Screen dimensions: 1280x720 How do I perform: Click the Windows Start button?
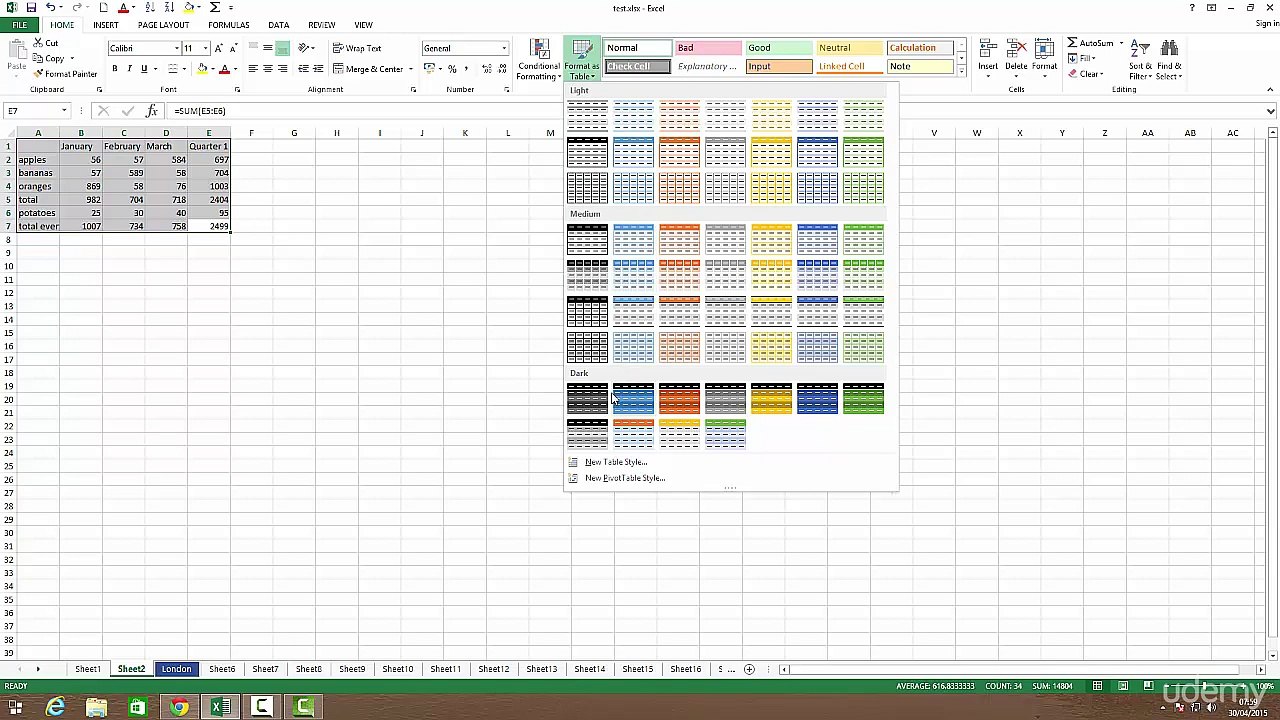(x=15, y=708)
